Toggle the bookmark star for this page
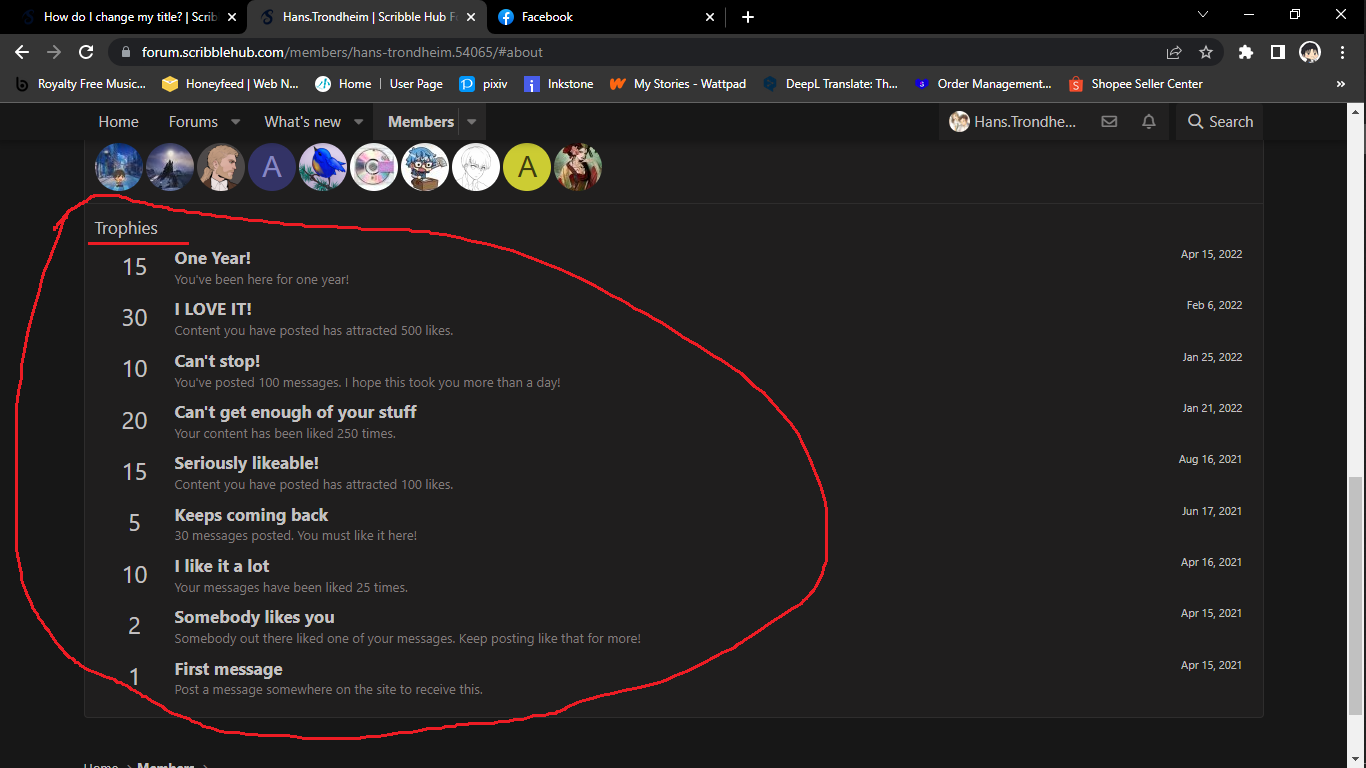 click(x=1206, y=51)
